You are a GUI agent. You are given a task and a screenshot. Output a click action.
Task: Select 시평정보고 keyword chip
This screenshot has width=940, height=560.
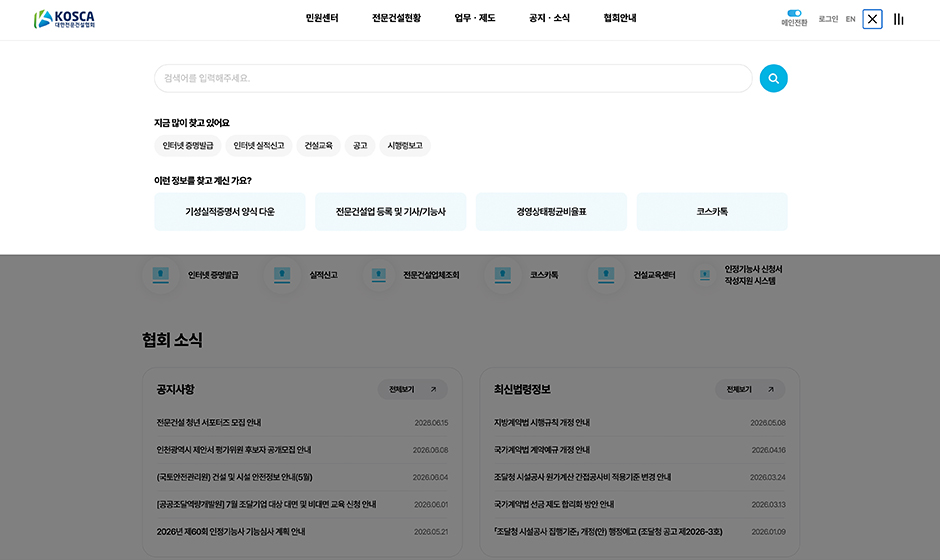click(x=405, y=146)
